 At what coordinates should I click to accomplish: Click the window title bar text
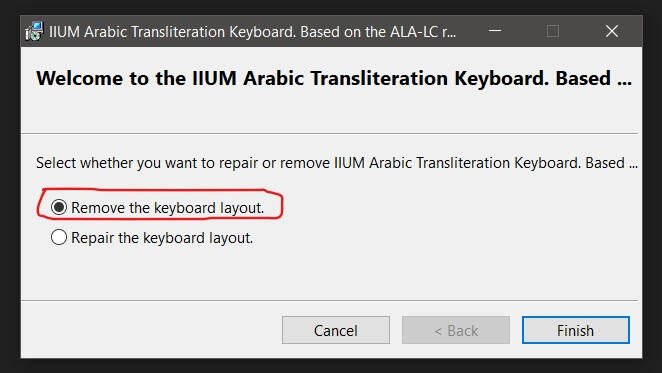point(252,32)
